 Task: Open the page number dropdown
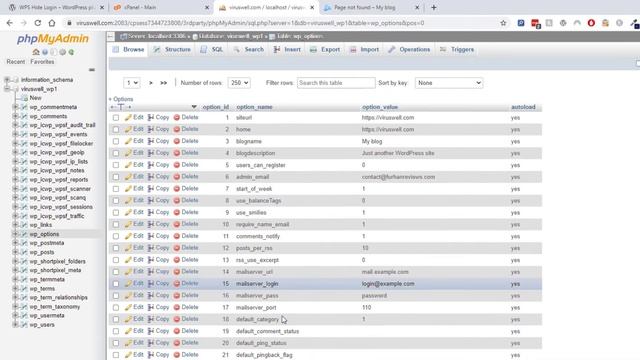click(131, 83)
